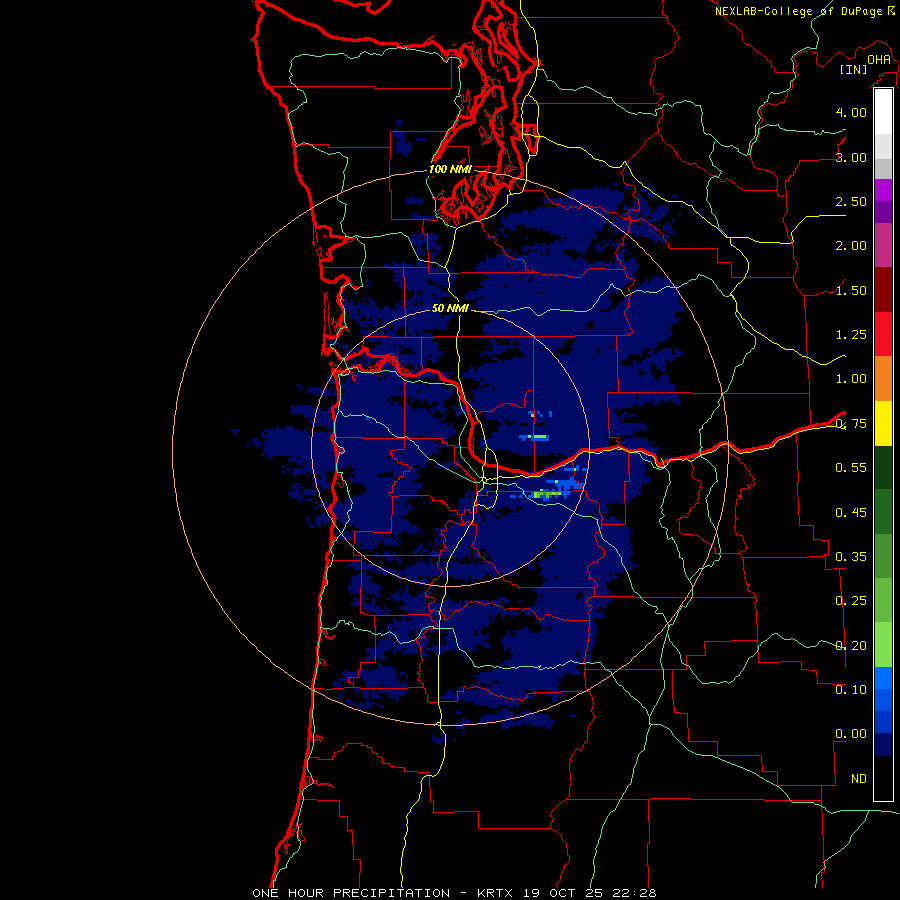Select the 4.00 legend value

[851, 112]
